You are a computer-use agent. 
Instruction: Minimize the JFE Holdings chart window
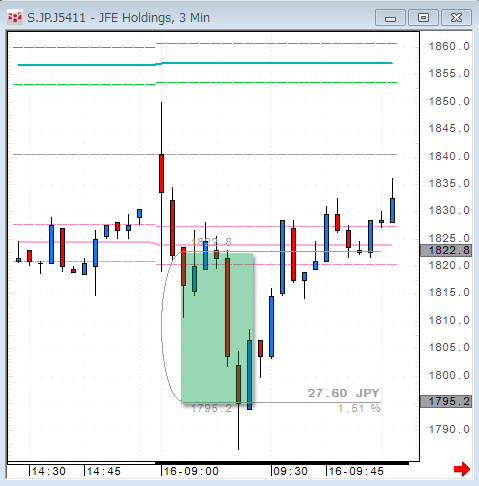390,18
